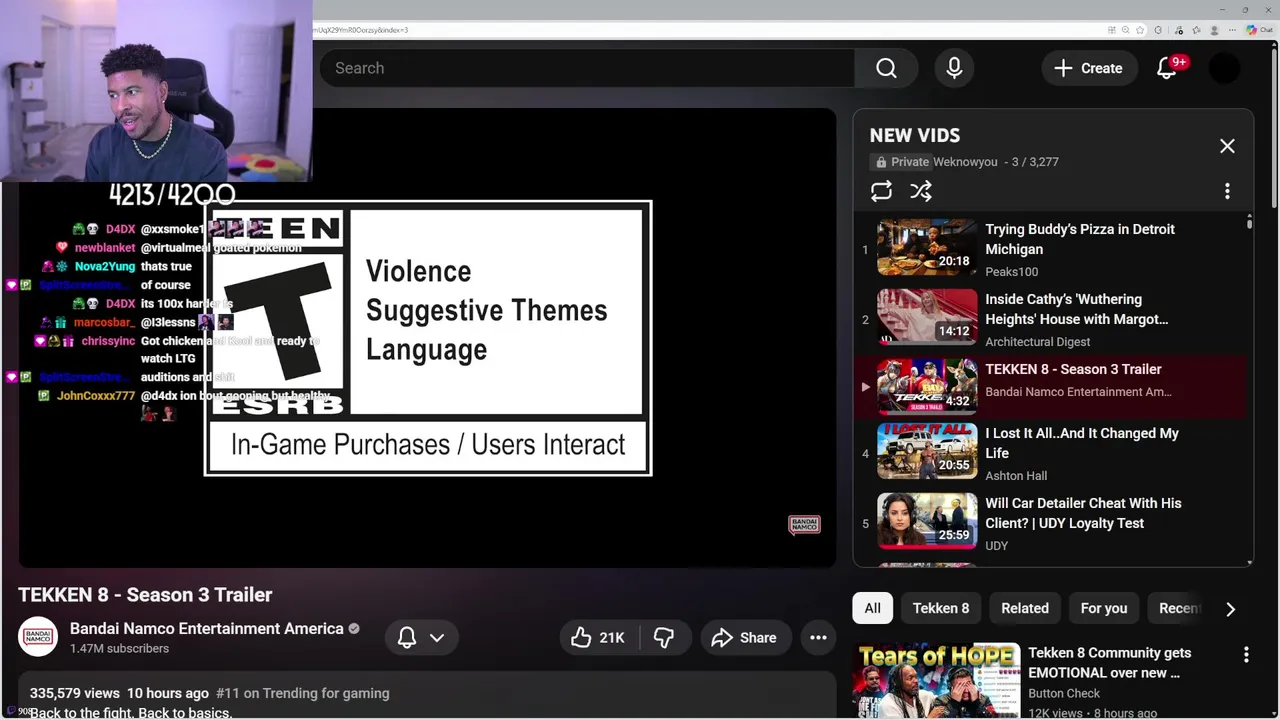Click #11 on Trending for gaming link
The height and width of the screenshot is (720, 1280).
tap(303, 693)
